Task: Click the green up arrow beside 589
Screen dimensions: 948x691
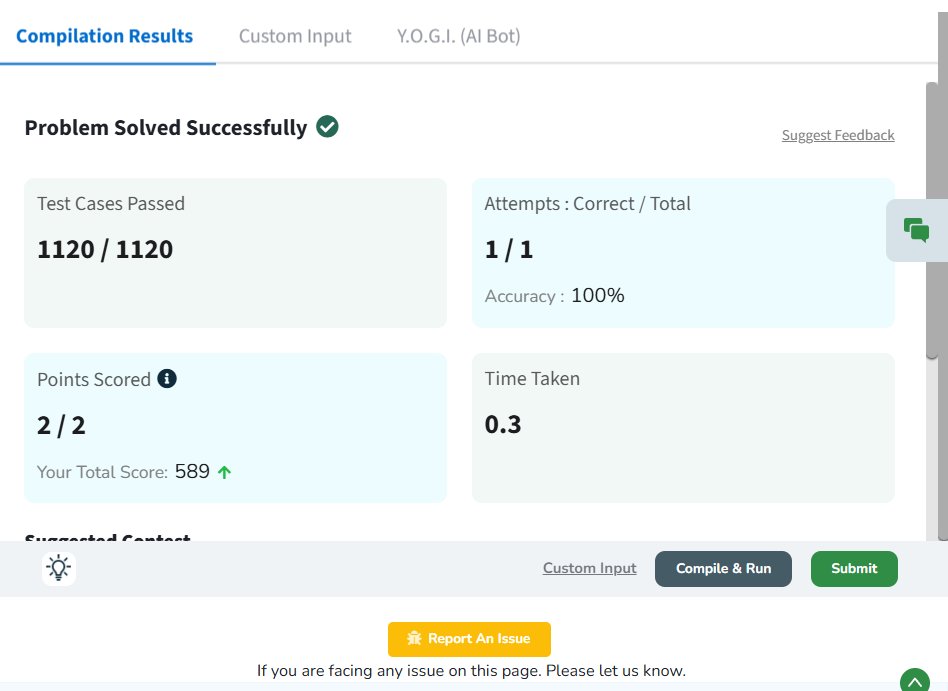Action: (x=224, y=472)
